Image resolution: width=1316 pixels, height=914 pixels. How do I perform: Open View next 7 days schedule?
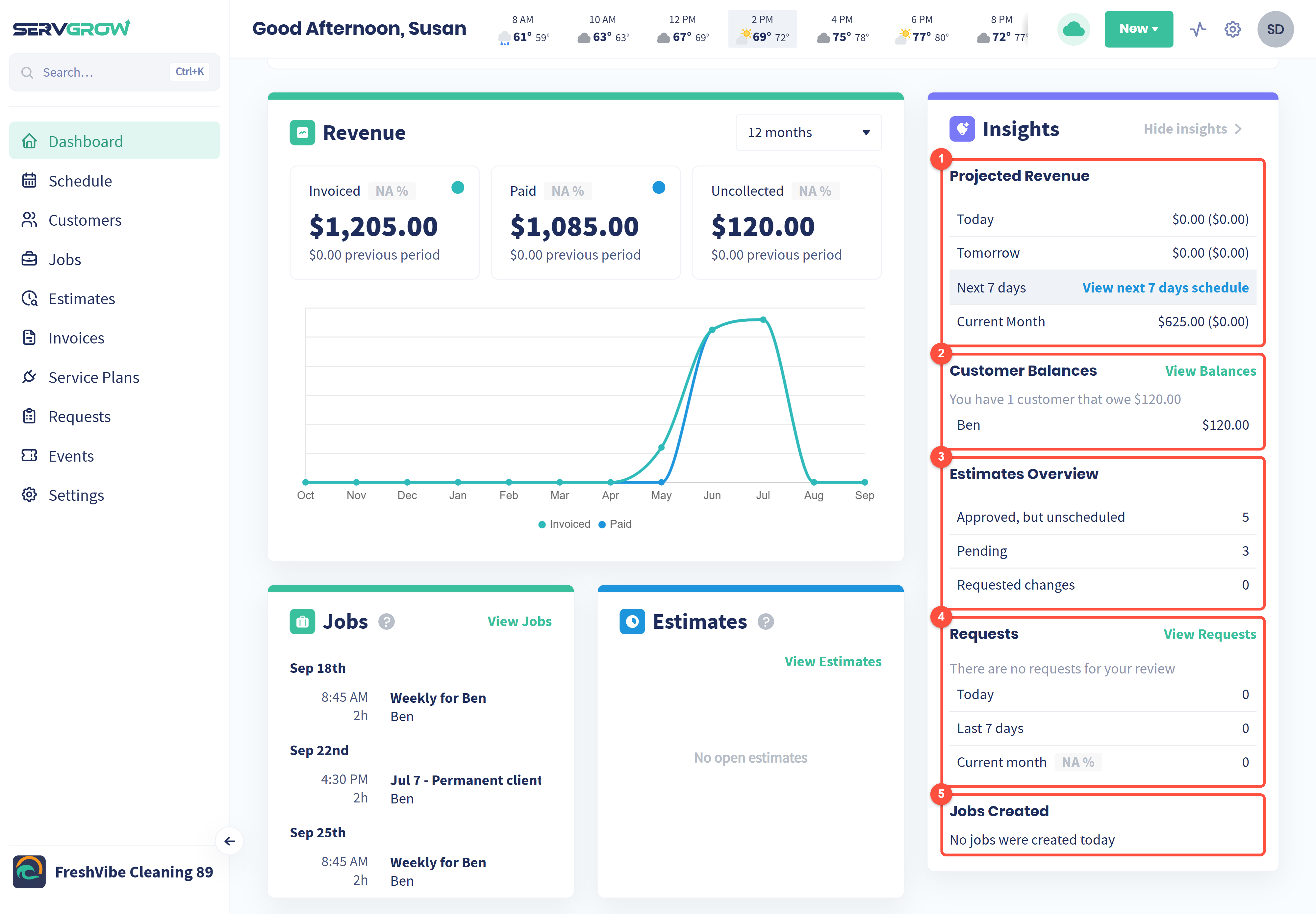point(1165,288)
